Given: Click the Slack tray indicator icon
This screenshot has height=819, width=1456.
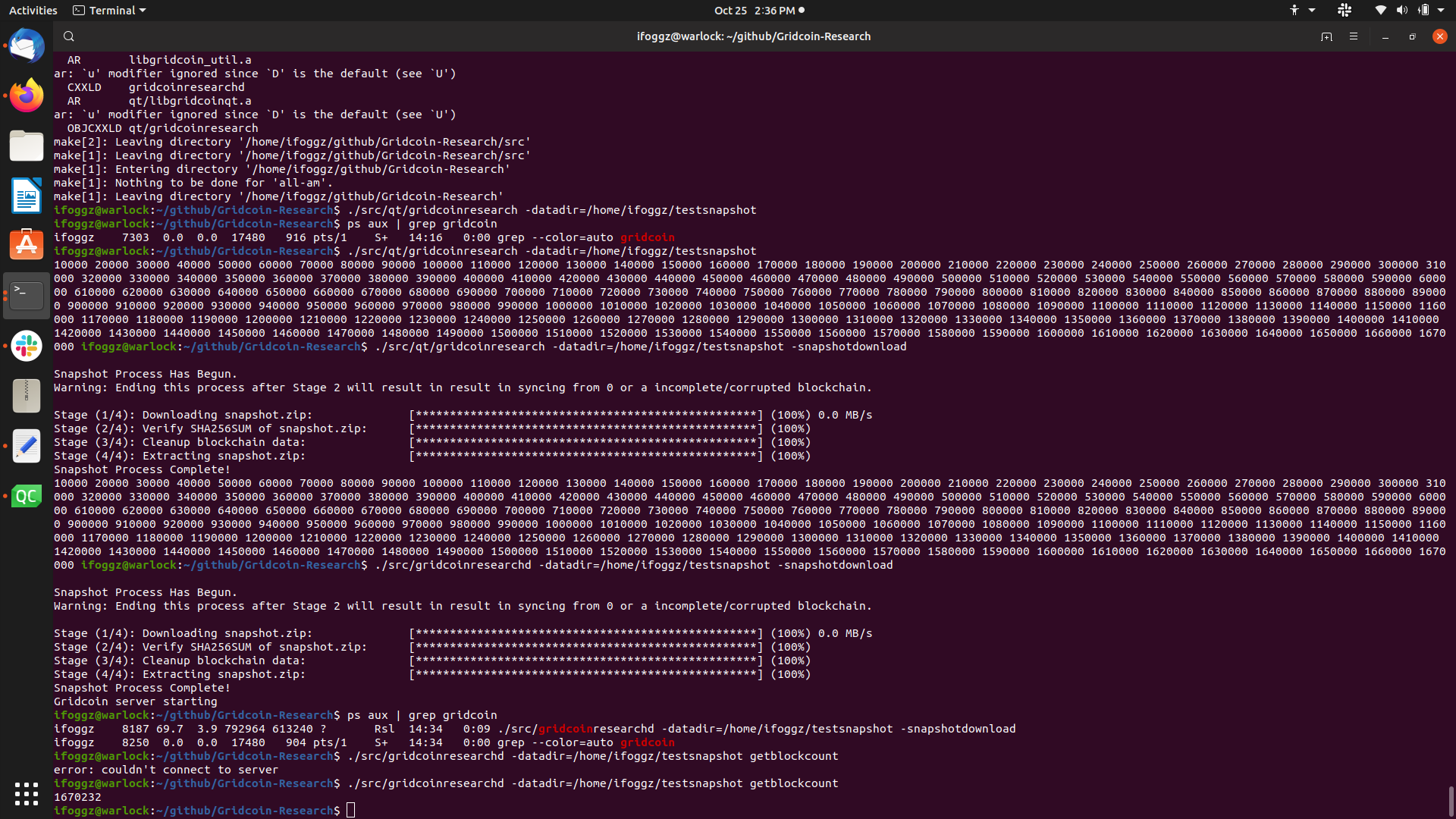Looking at the screenshot, I should pos(1345,11).
